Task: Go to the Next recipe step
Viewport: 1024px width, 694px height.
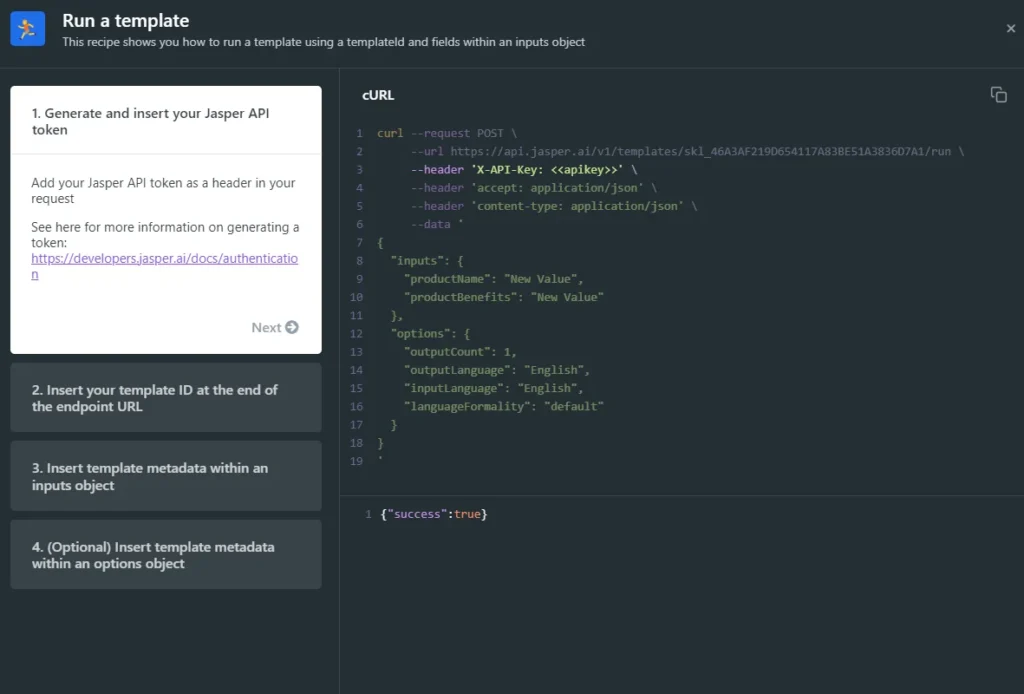Action: click(274, 327)
